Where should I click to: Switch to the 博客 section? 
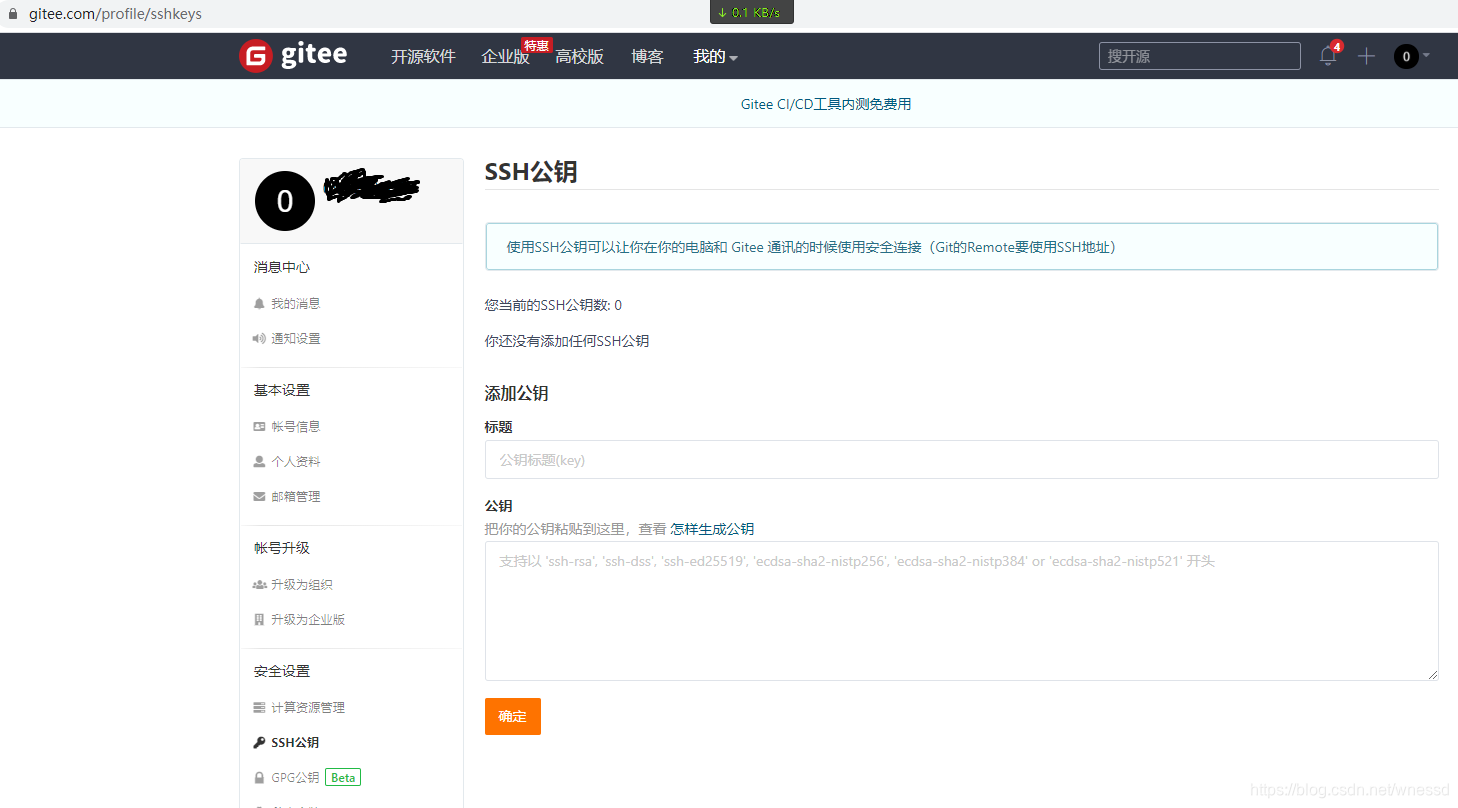point(647,57)
